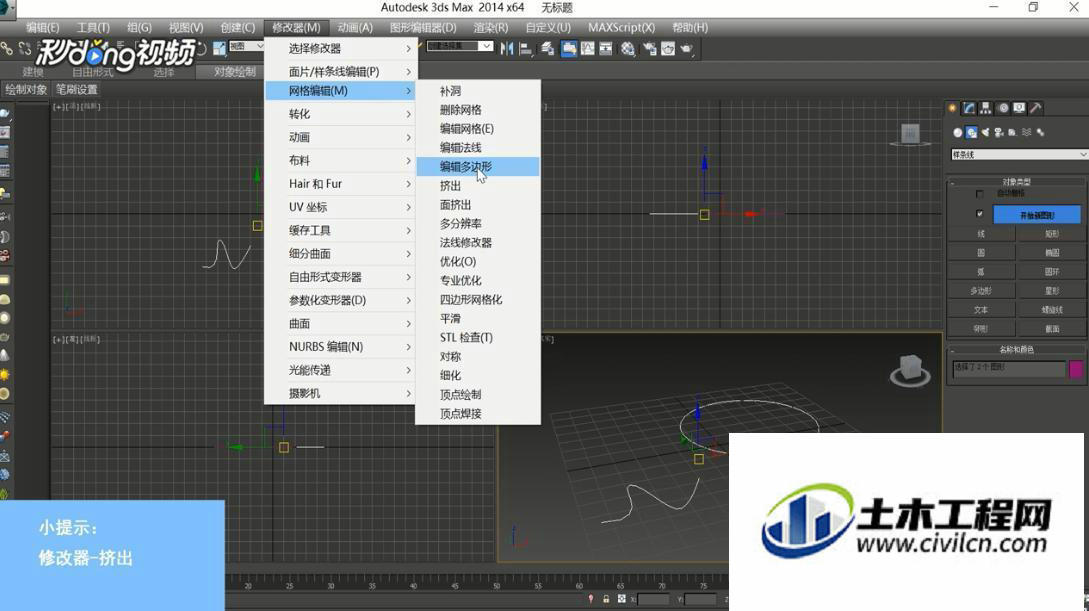
Task: Click the 星形 shape button
Action: click(1052, 291)
